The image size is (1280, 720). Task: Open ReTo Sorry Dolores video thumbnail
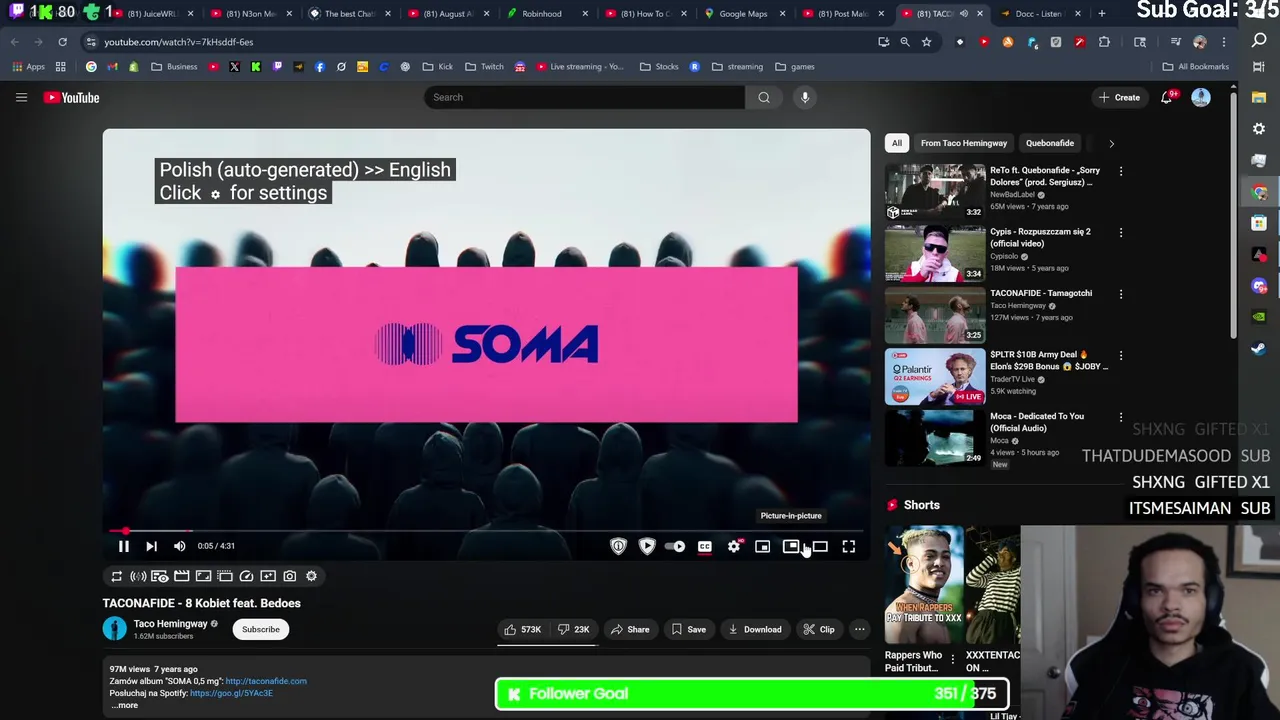[x=935, y=191]
